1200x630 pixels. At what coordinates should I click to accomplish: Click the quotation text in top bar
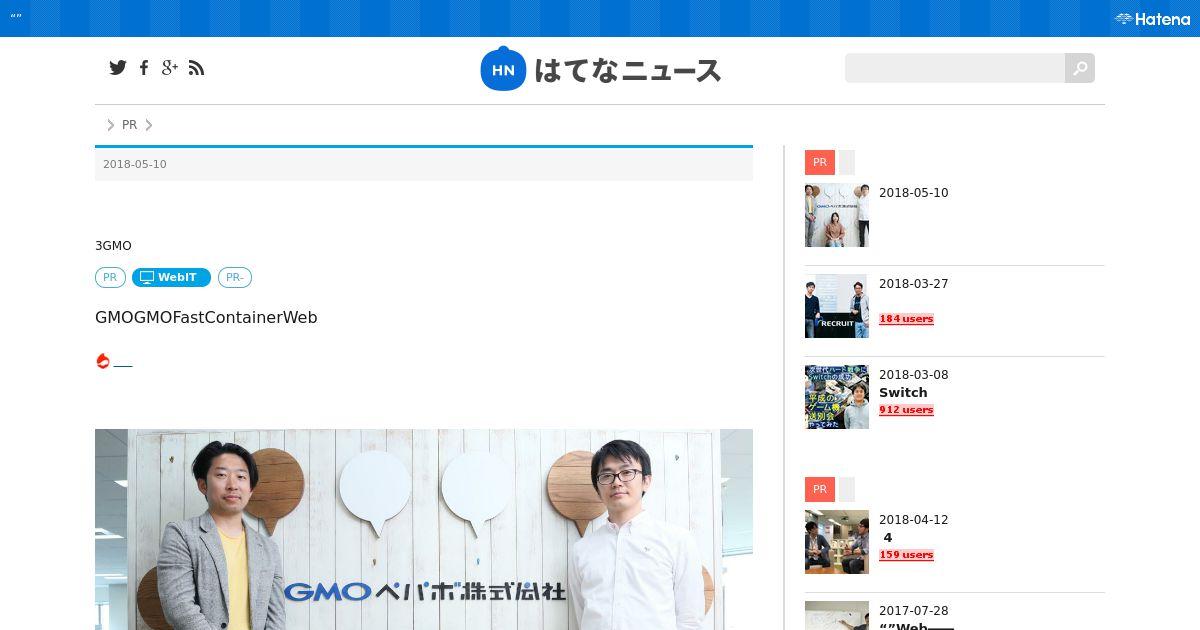tap(16, 17)
